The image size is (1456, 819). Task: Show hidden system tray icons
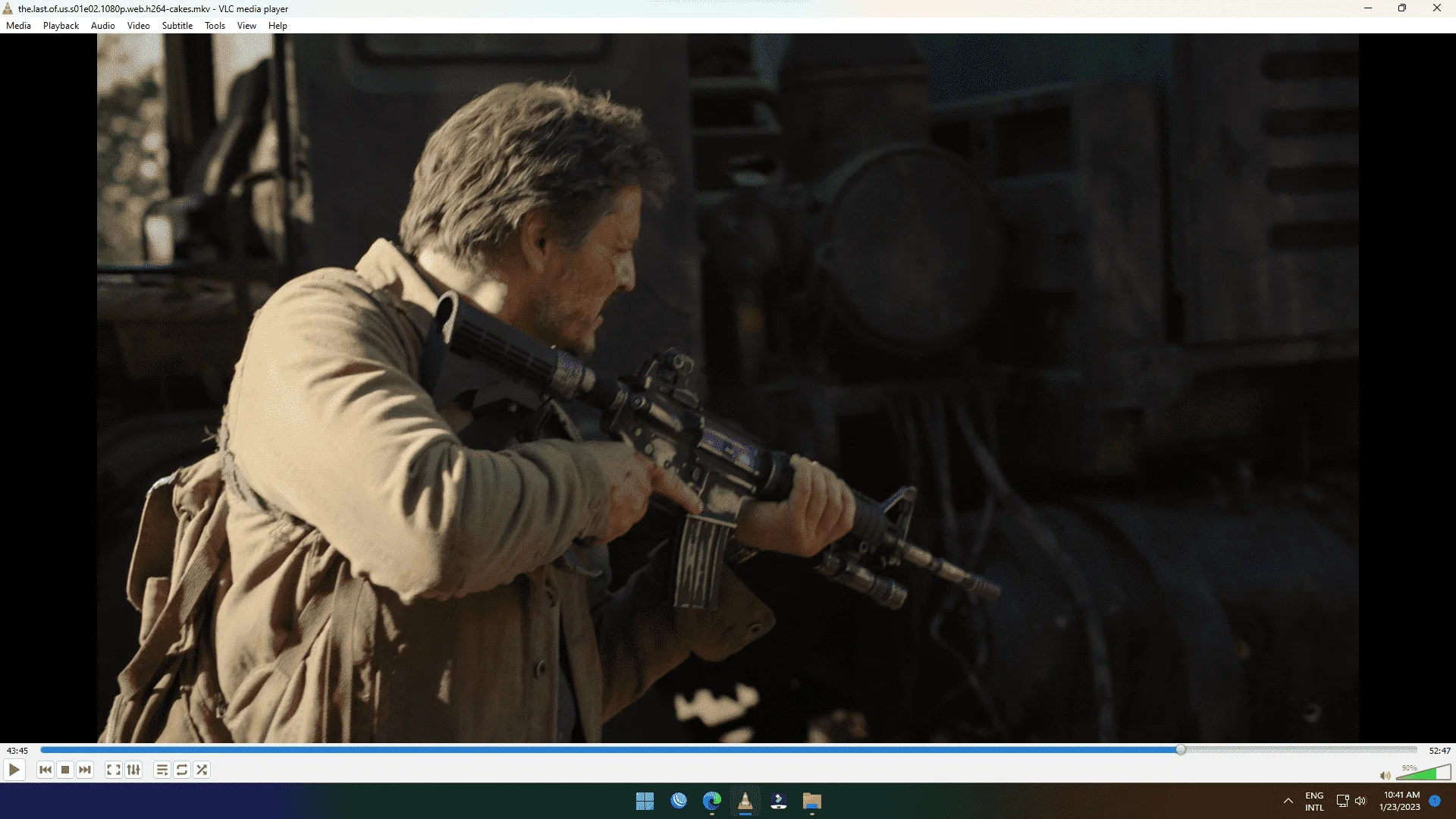click(1288, 802)
